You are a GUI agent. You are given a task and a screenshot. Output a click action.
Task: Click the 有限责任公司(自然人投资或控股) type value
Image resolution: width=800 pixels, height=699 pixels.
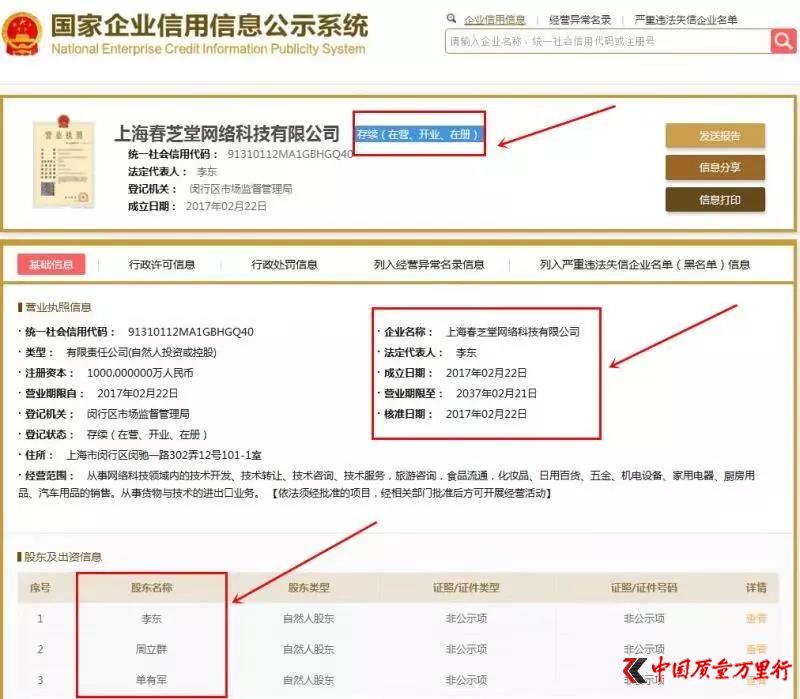[x=141, y=352]
